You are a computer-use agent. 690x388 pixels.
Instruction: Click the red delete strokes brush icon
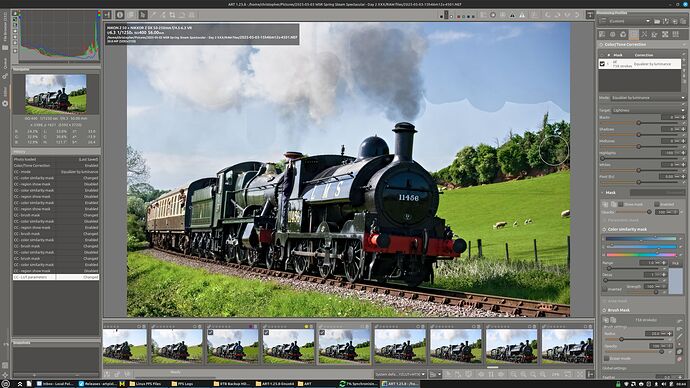pyautogui.click(x=680, y=359)
